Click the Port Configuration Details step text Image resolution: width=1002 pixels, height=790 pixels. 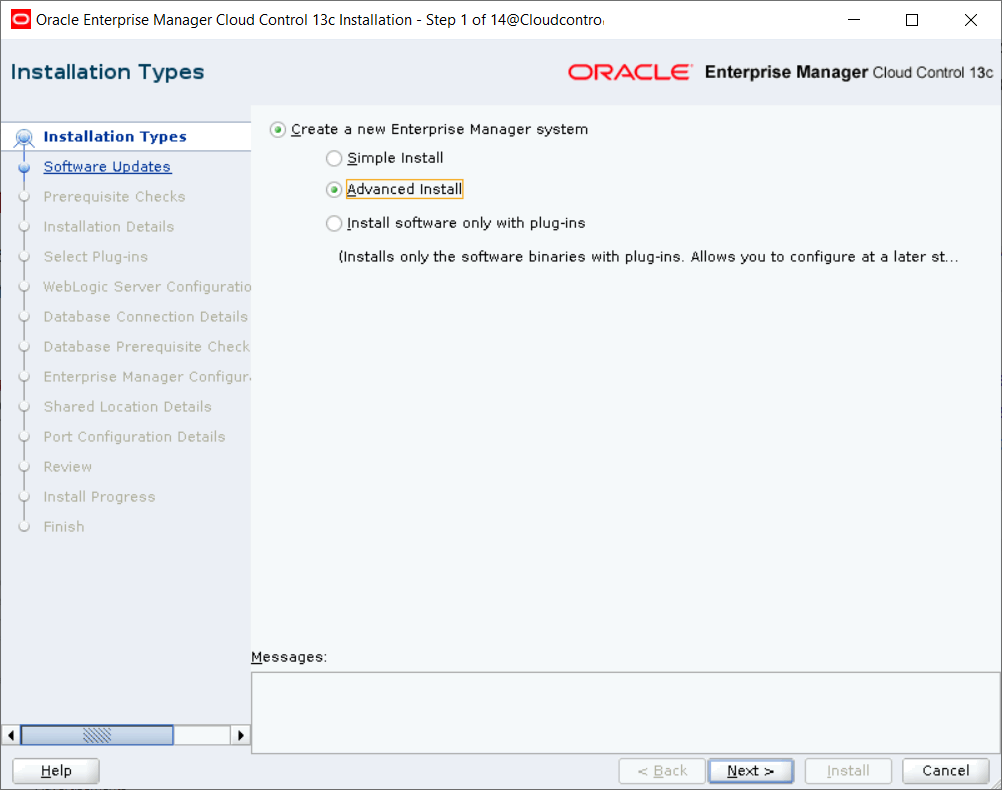pyautogui.click(x=135, y=437)
